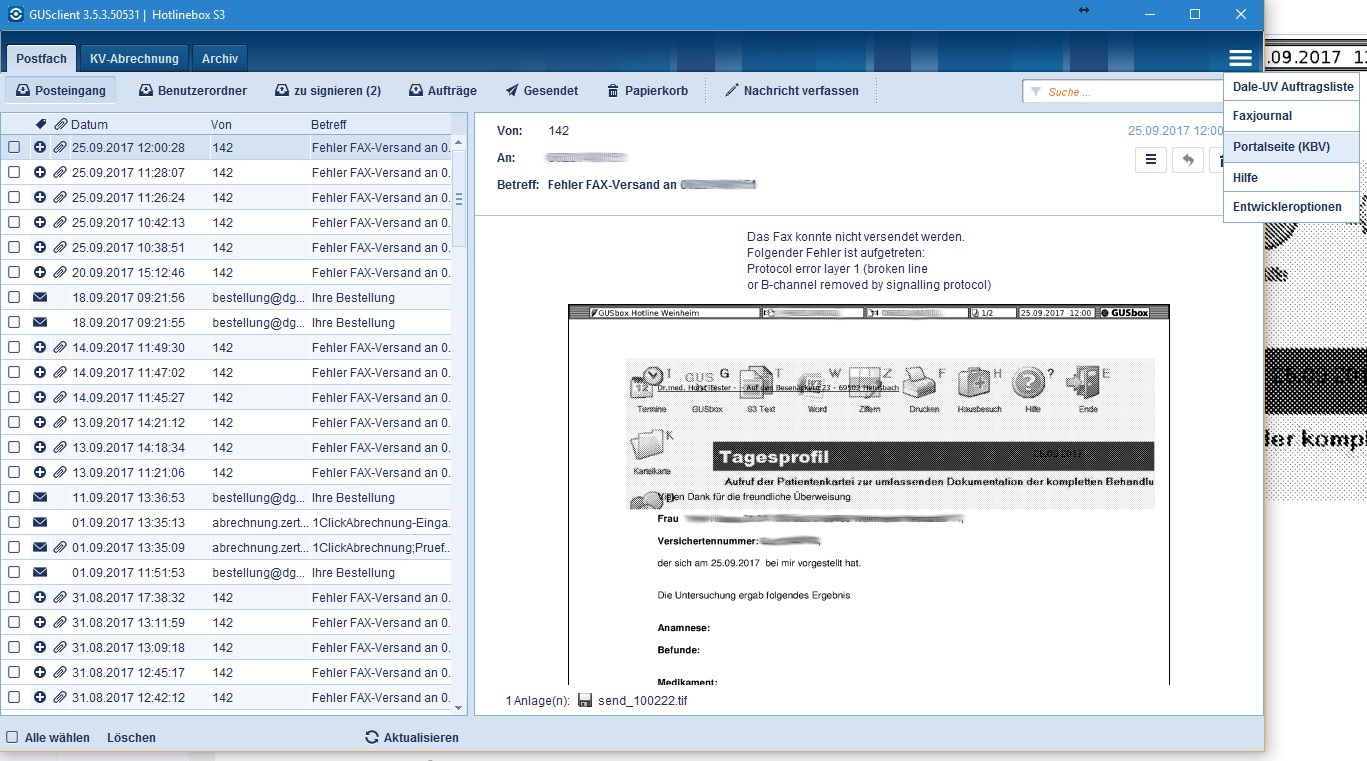Open Posteingang inbox folder

point(61,90)
